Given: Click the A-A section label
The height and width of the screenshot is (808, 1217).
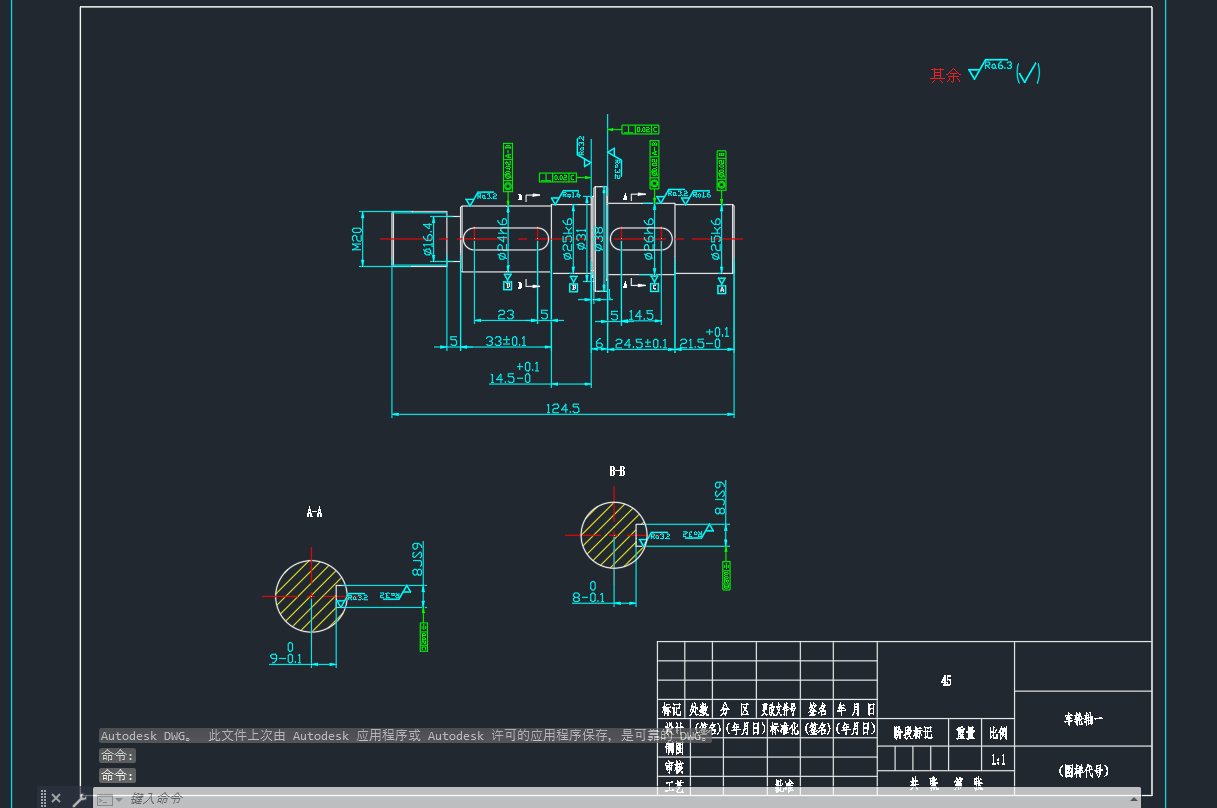Looking at the screenshot, I should tap(314, 512).
